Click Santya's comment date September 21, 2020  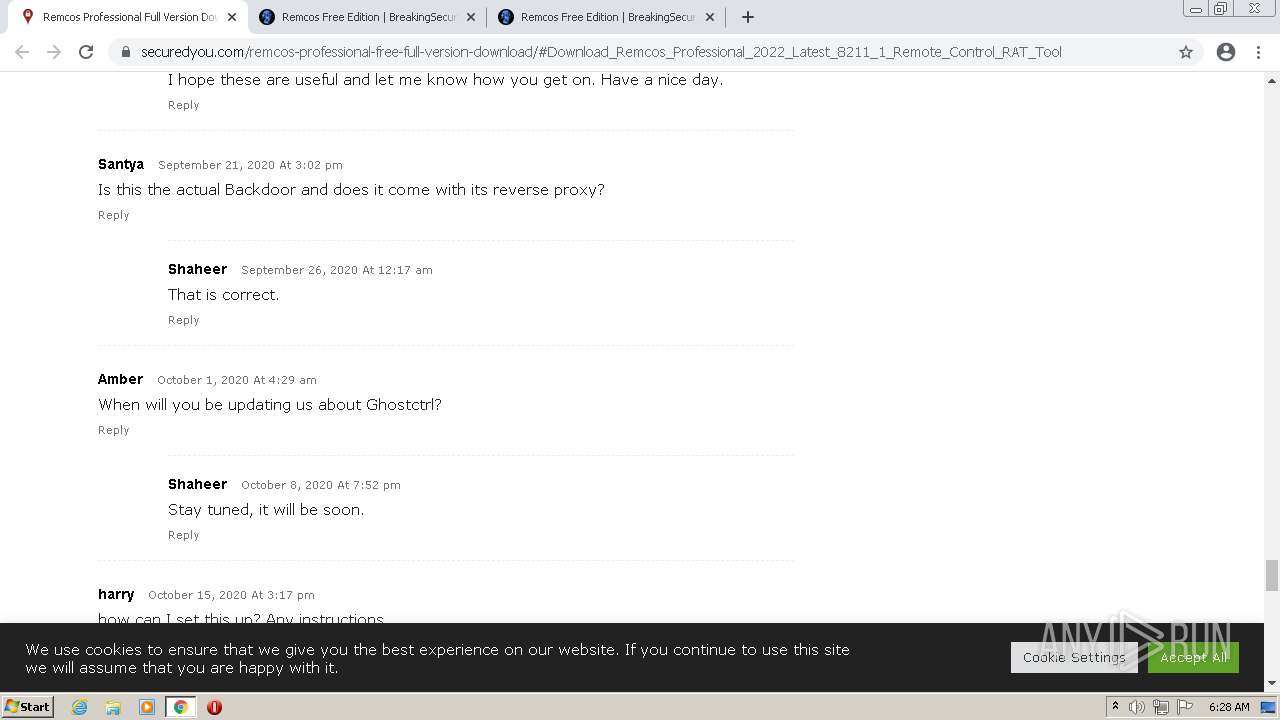coord(250,165)
